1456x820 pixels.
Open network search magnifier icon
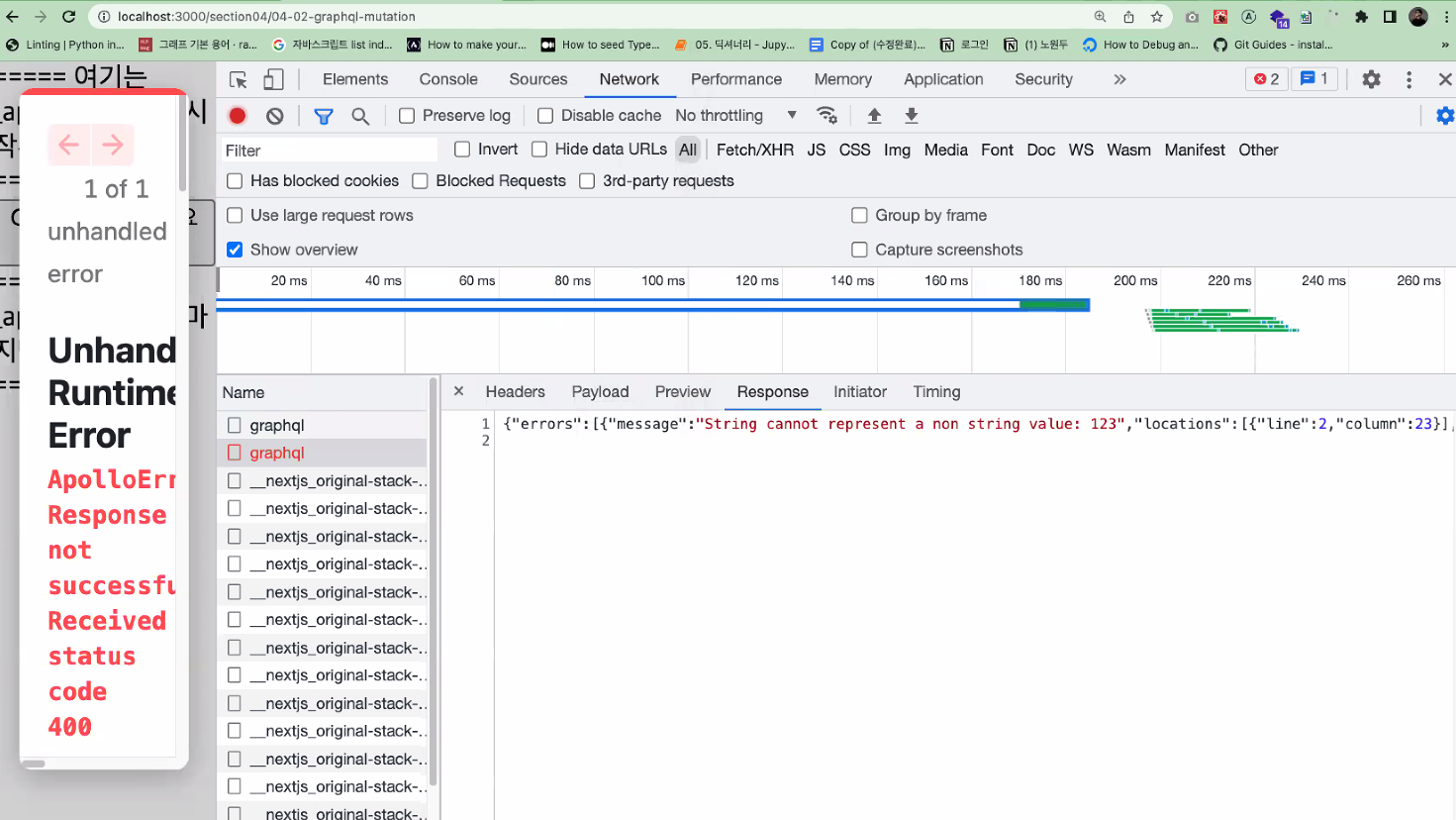[360, 116]
